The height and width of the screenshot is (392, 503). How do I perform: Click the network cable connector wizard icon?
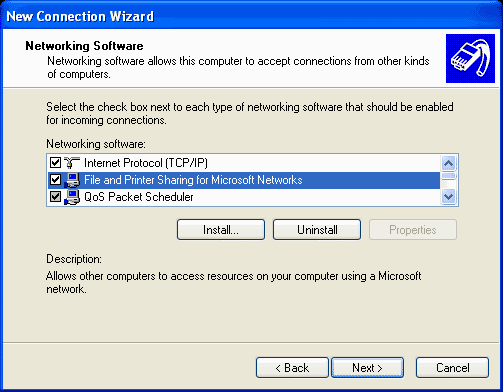point(470,58)
